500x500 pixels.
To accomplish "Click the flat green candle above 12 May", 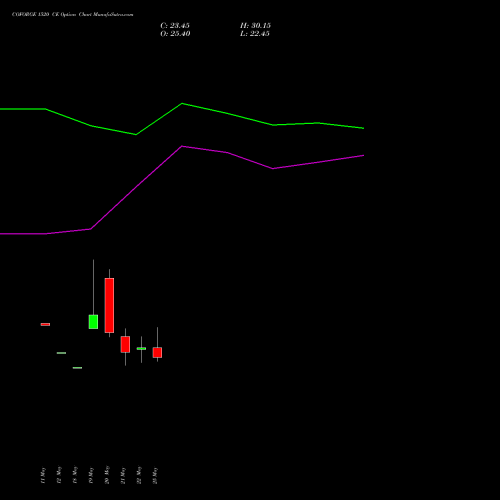I will [x=61, y=353].
